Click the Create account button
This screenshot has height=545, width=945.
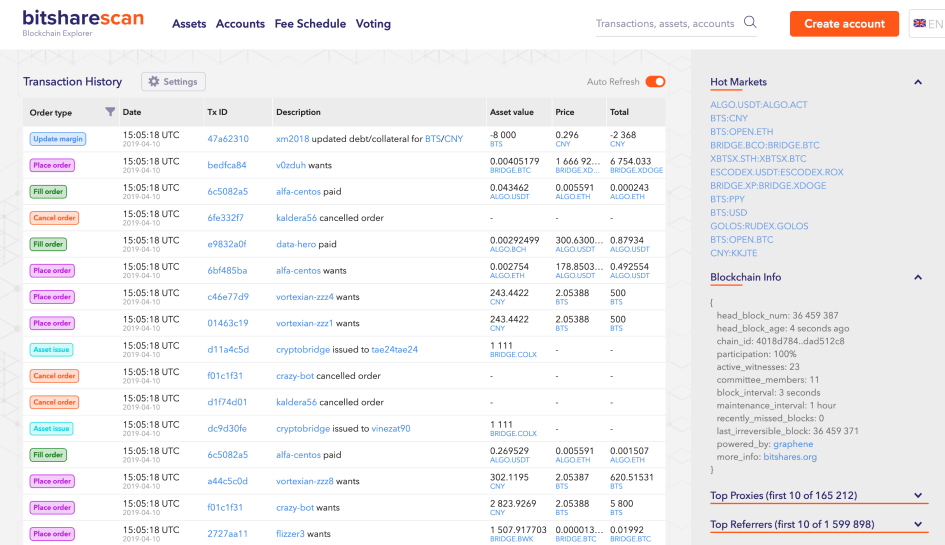tap(844, 24)
